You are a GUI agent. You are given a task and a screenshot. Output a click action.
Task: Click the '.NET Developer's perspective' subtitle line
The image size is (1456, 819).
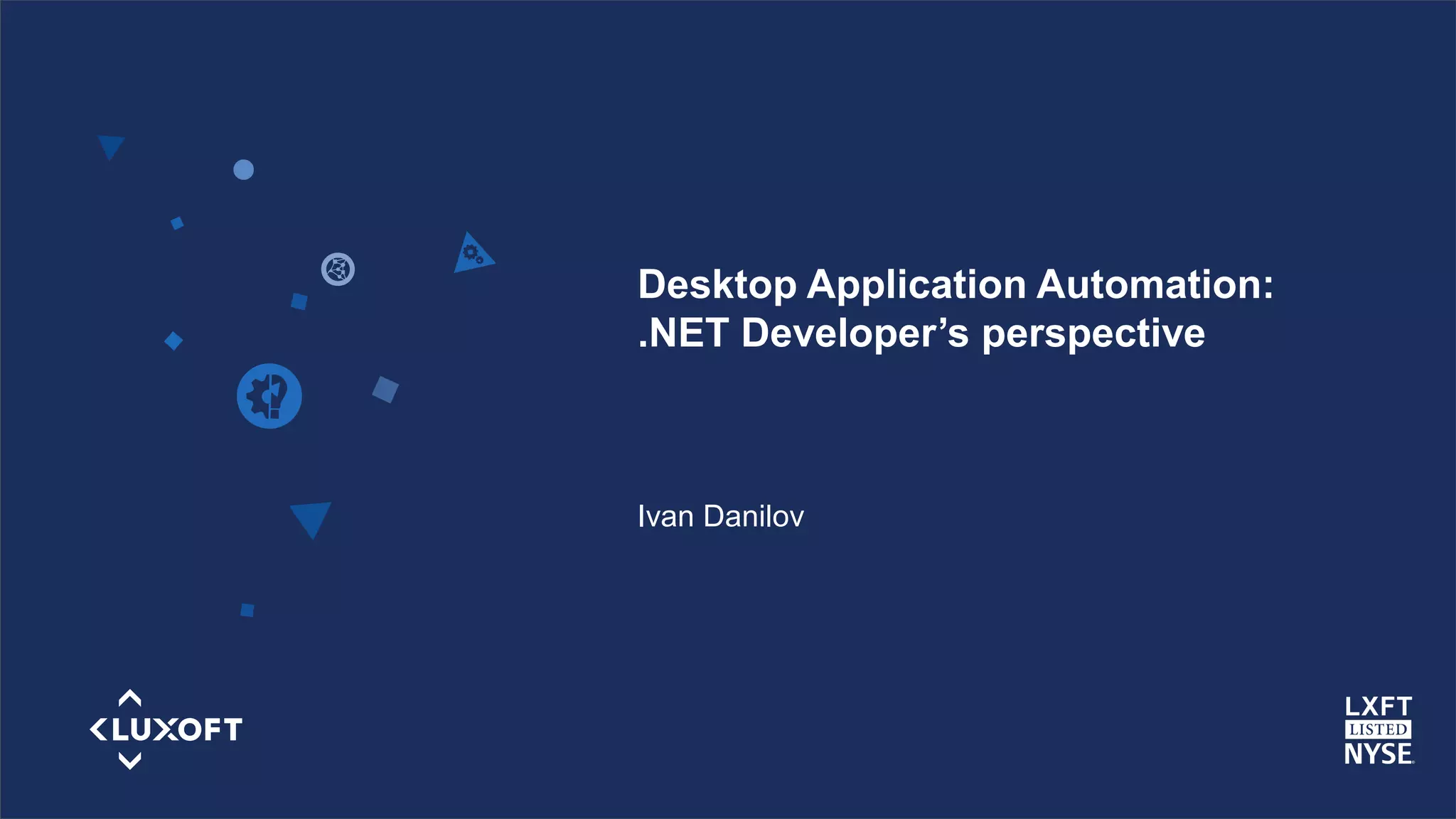pyautogui.click(x=921, y=333)
